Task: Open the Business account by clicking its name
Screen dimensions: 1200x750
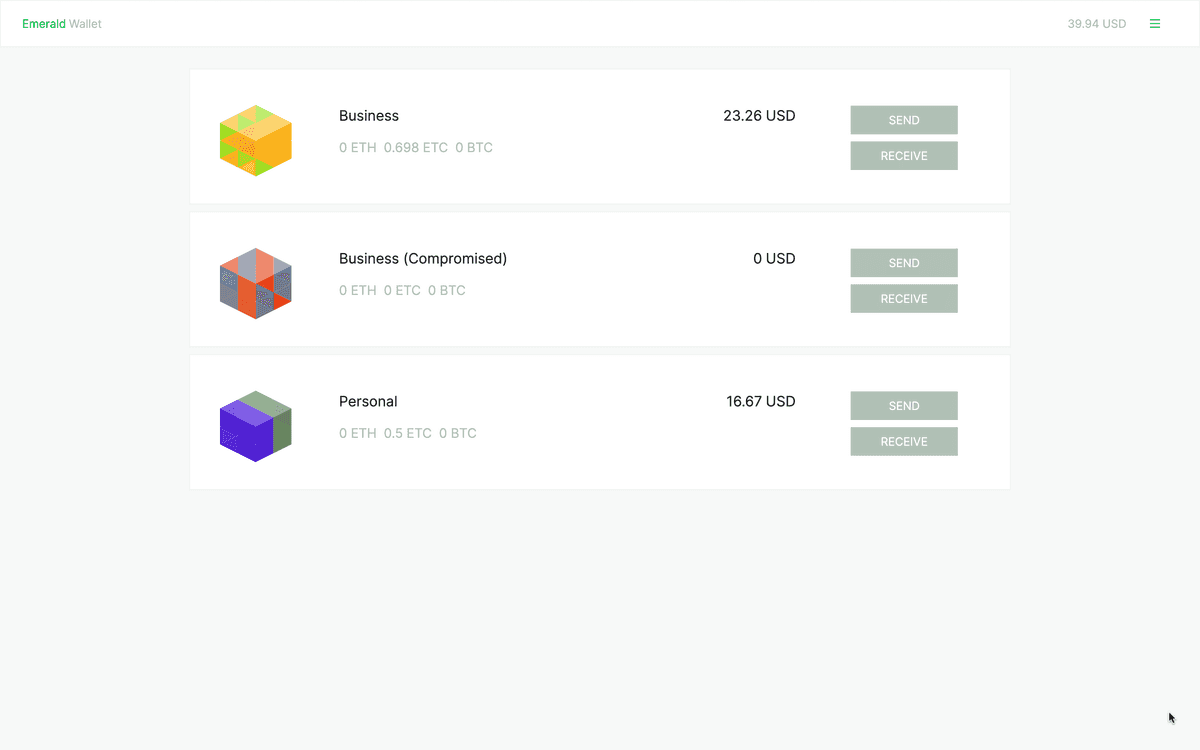Action: pos(369,115)
